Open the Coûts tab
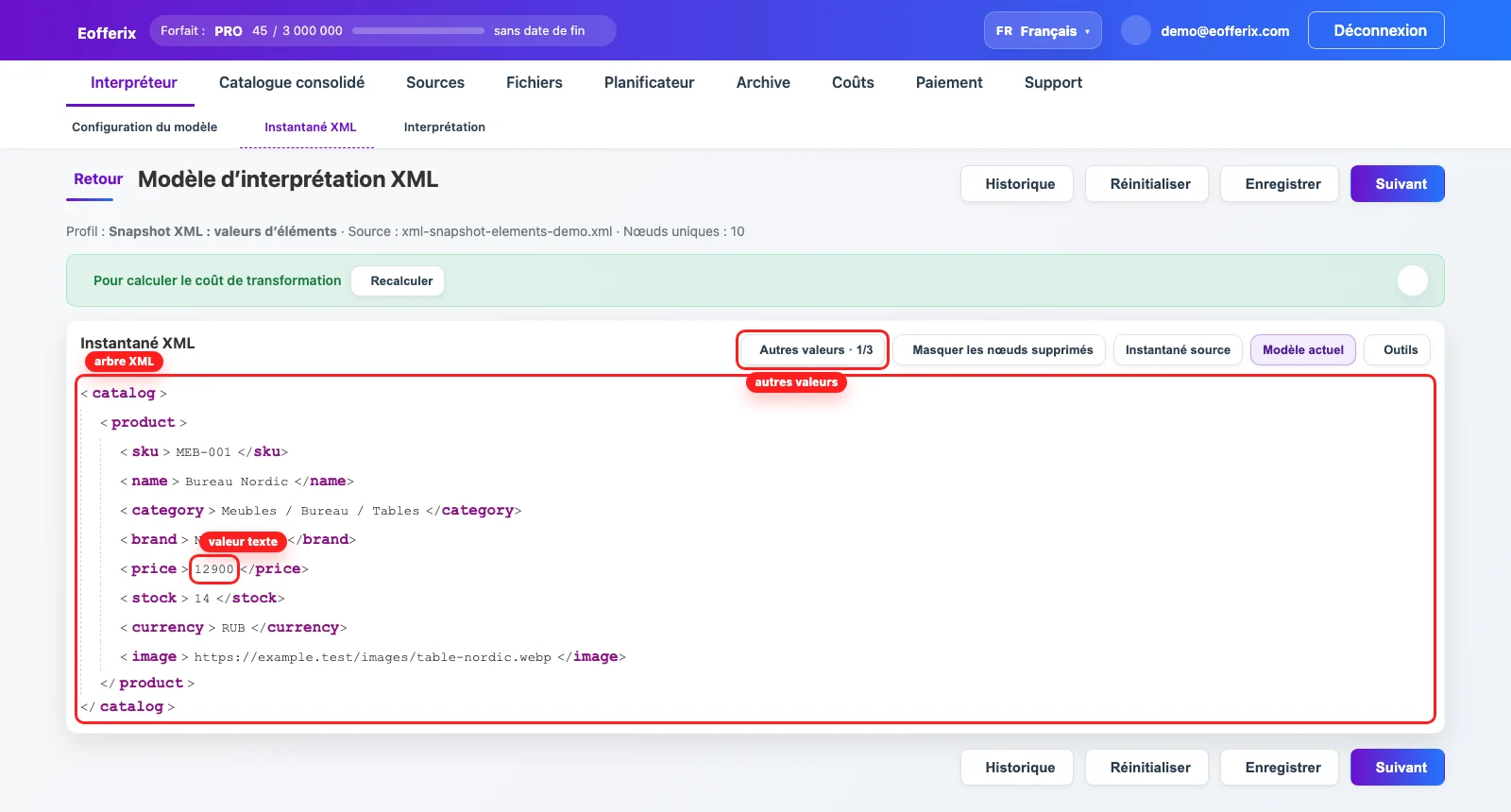The width and height of the screenshot is (1511, 812). (853, 82)
